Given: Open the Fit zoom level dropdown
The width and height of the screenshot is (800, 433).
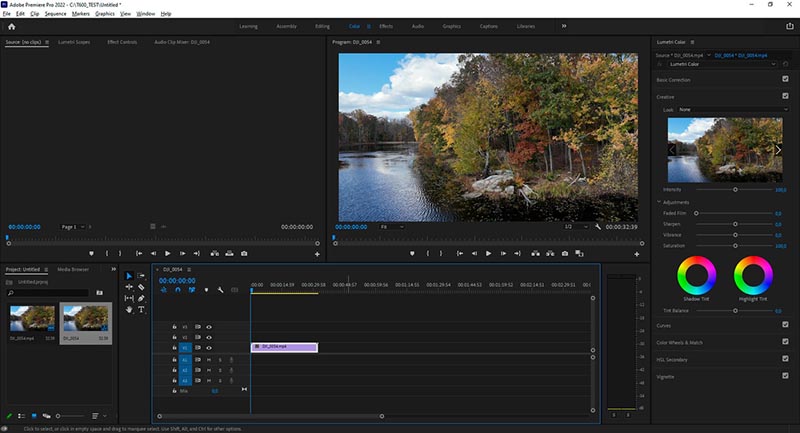Looking at the screenshot, I should [x=391, y=227].
